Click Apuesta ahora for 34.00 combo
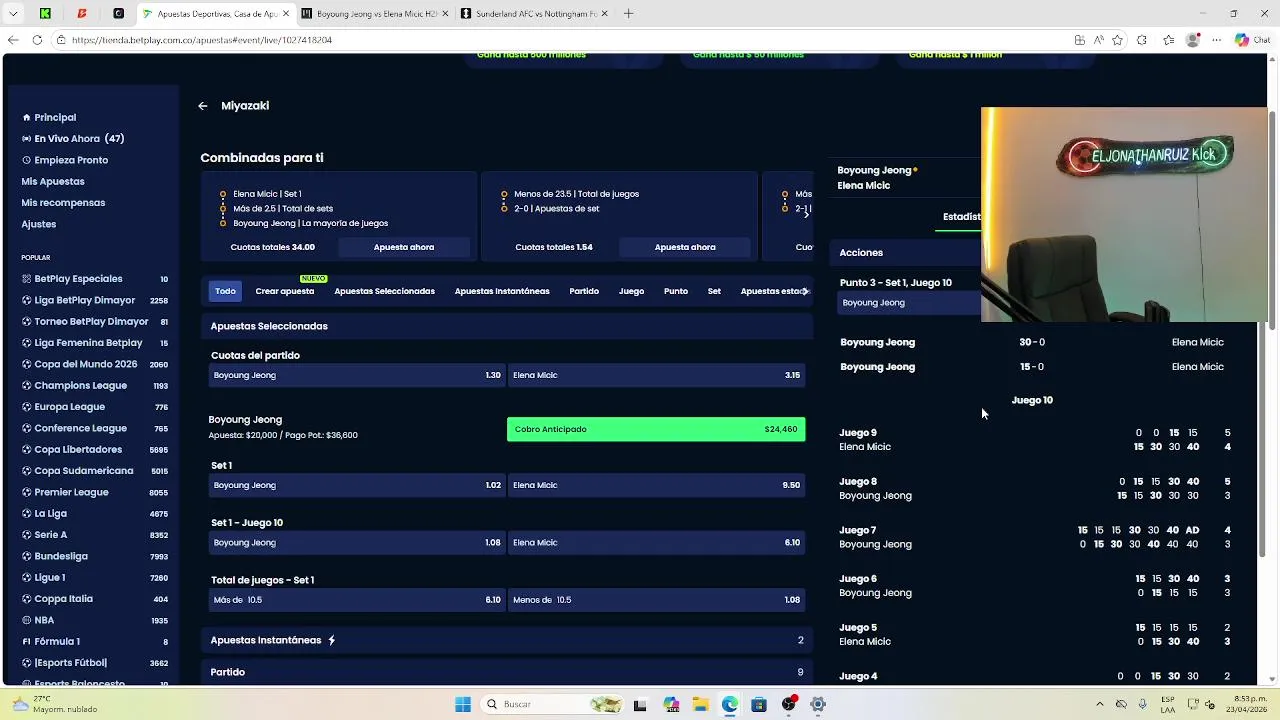Image resolution: width=1280 pixels, height=720 pixels. 404,247
